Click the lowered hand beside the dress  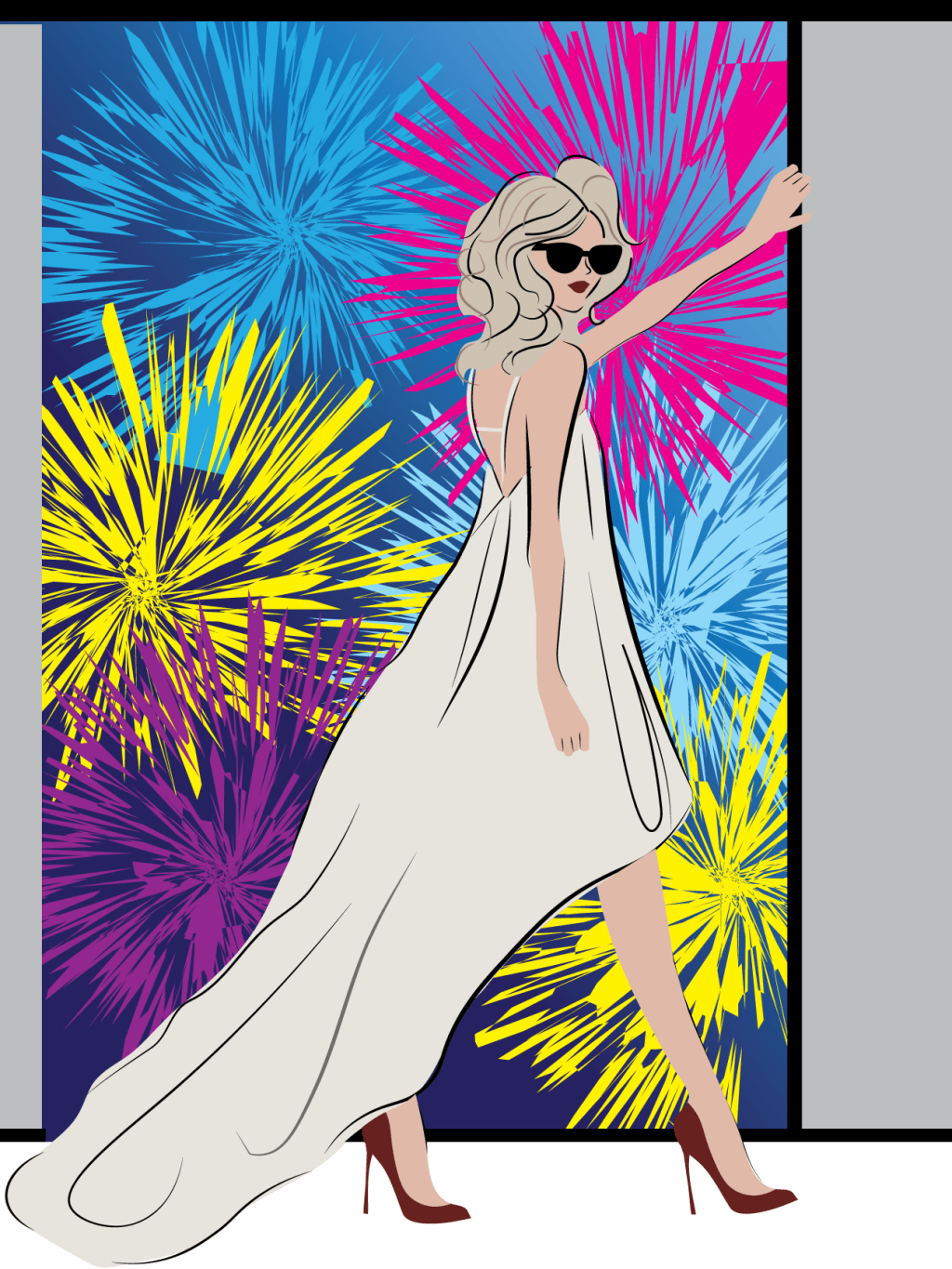point(572,732)
